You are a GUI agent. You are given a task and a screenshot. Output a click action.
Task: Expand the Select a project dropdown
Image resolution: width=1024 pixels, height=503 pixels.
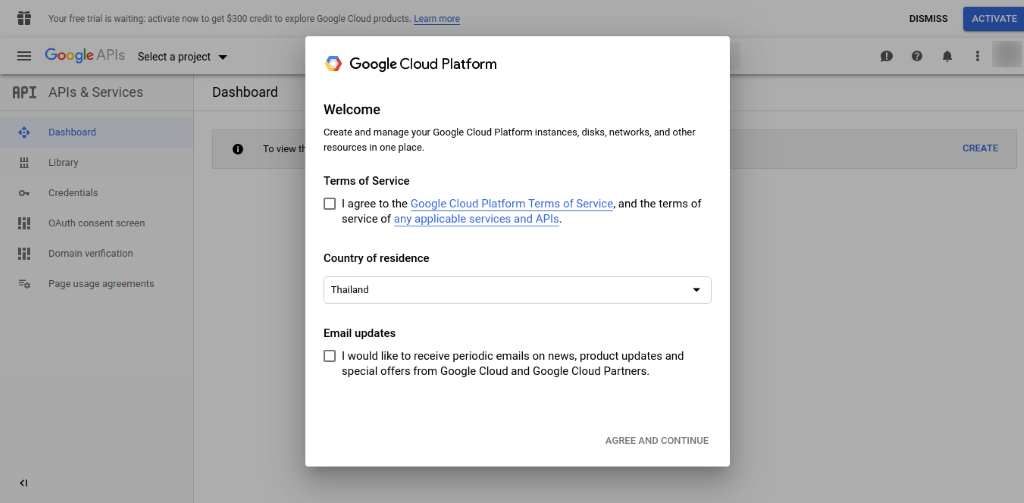pos(182,57)
